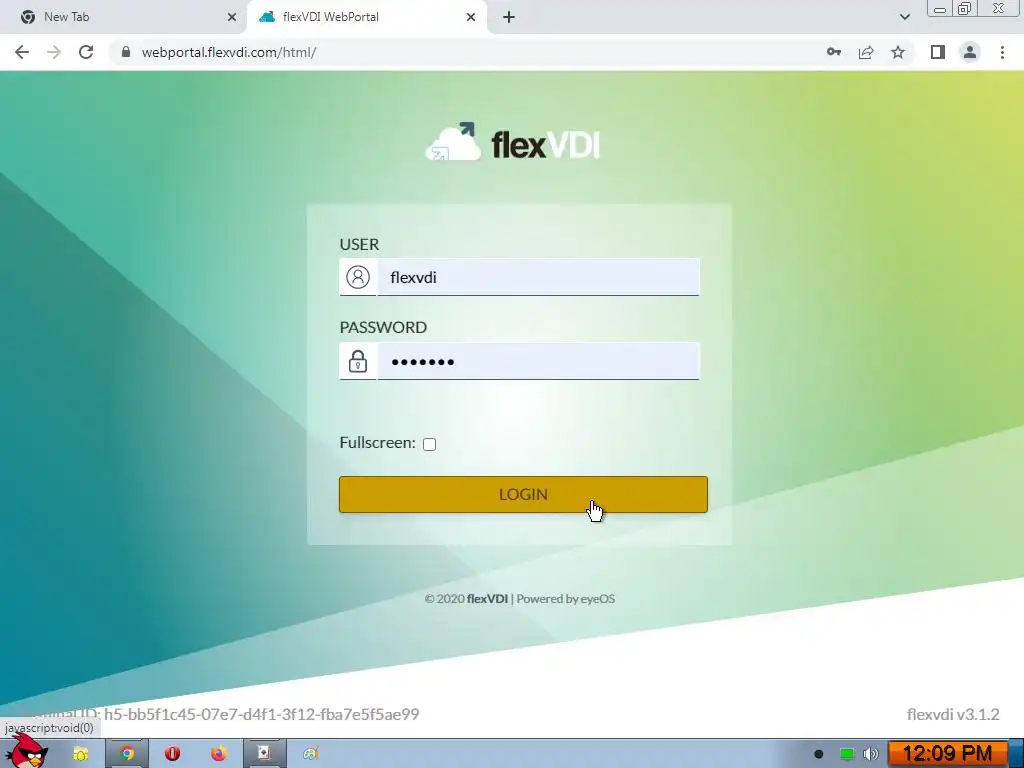This screenshot has height=768, width=1024.
Task: Close the New Tab tab
Action: tap(232, 17)
